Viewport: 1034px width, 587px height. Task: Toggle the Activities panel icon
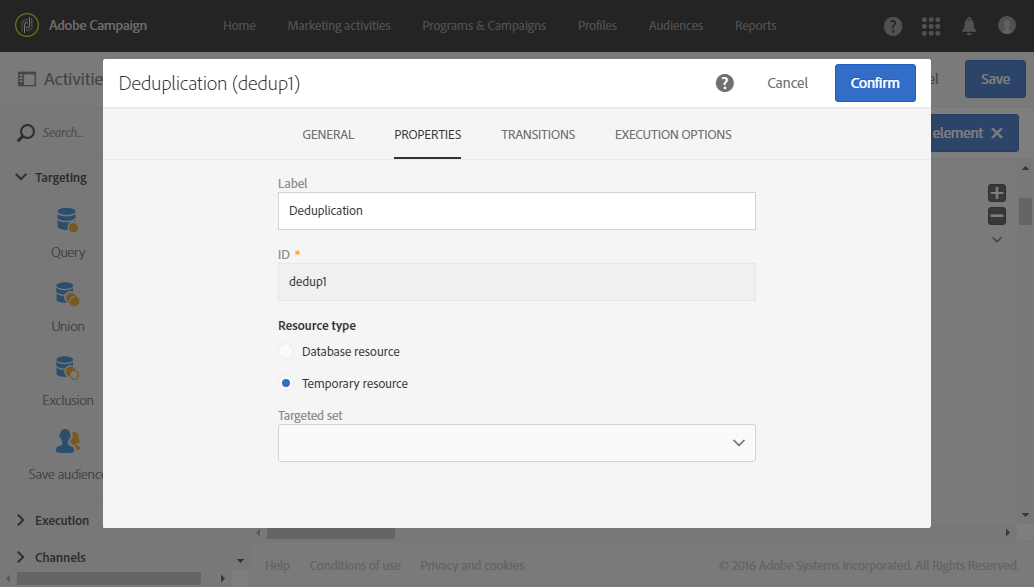click(27, 79)
